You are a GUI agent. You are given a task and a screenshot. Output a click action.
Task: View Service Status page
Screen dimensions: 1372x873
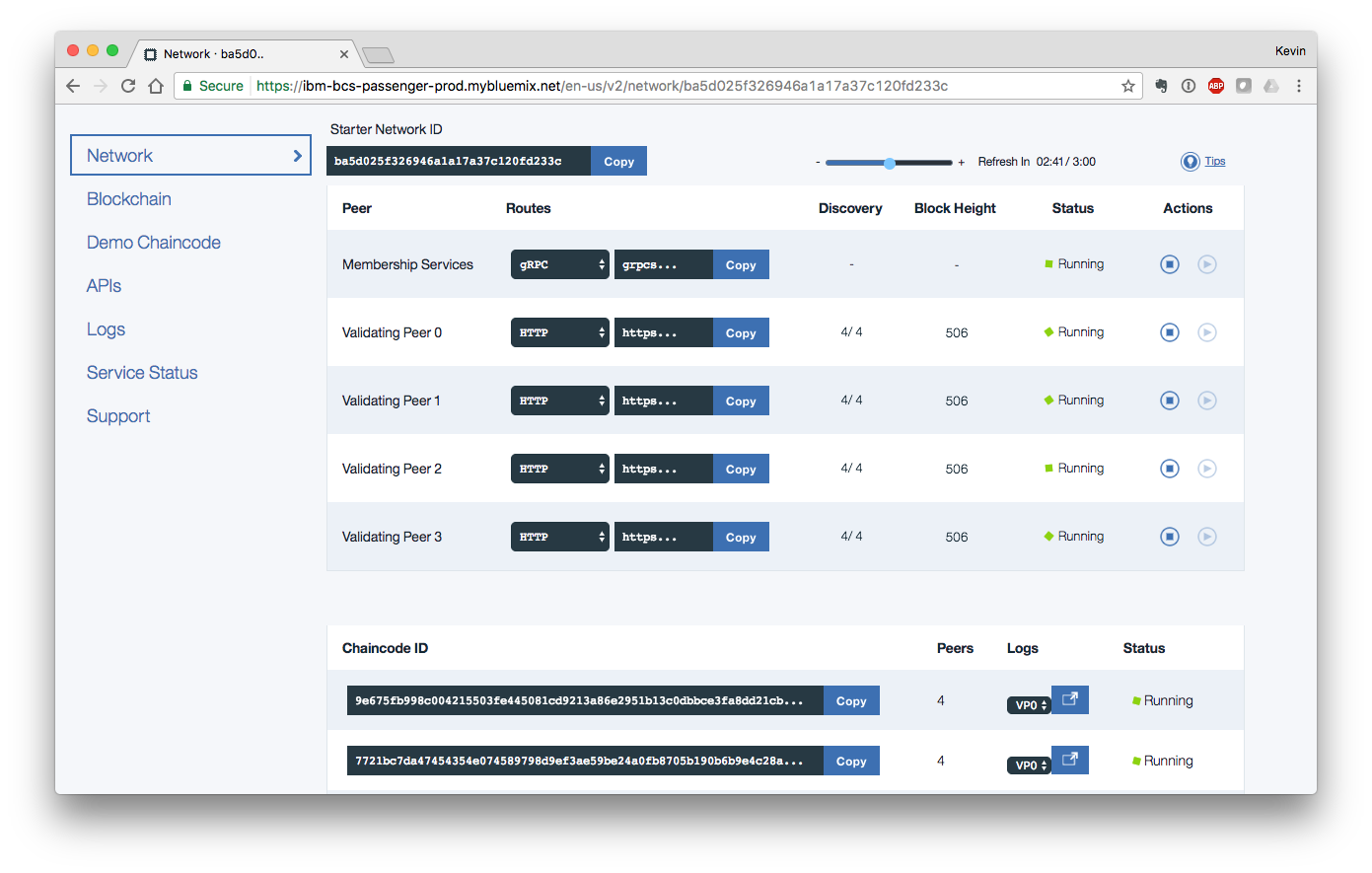[x=142, y=373]
